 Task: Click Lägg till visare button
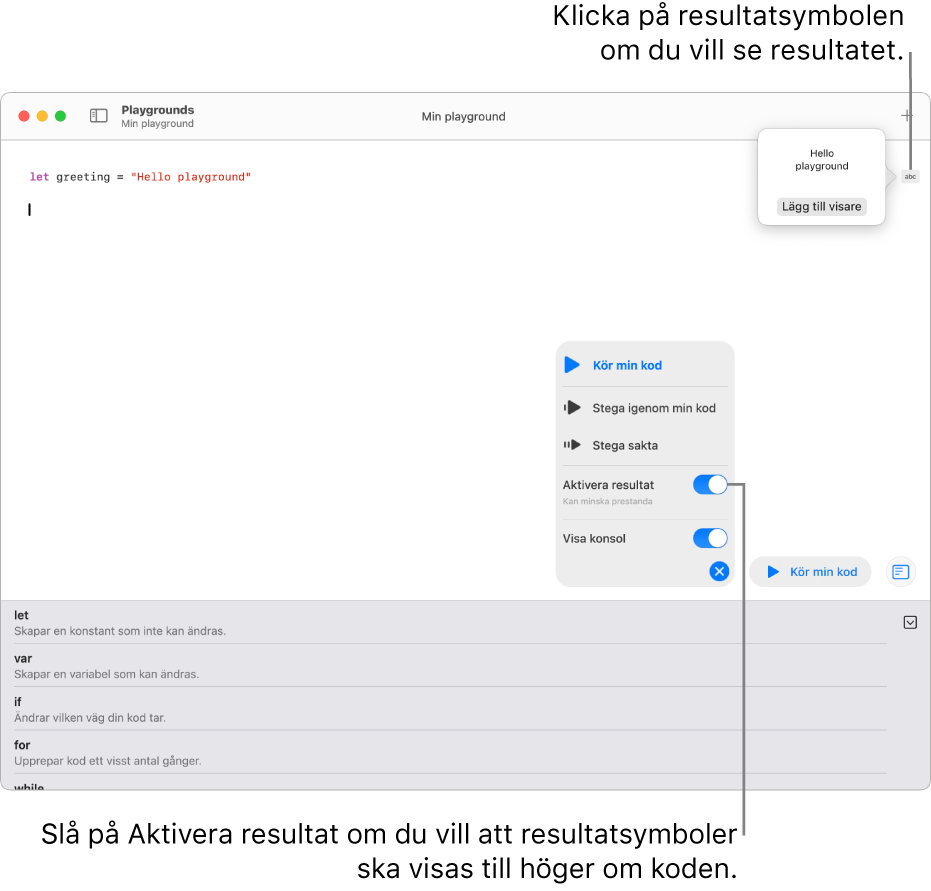click(821, 207)
